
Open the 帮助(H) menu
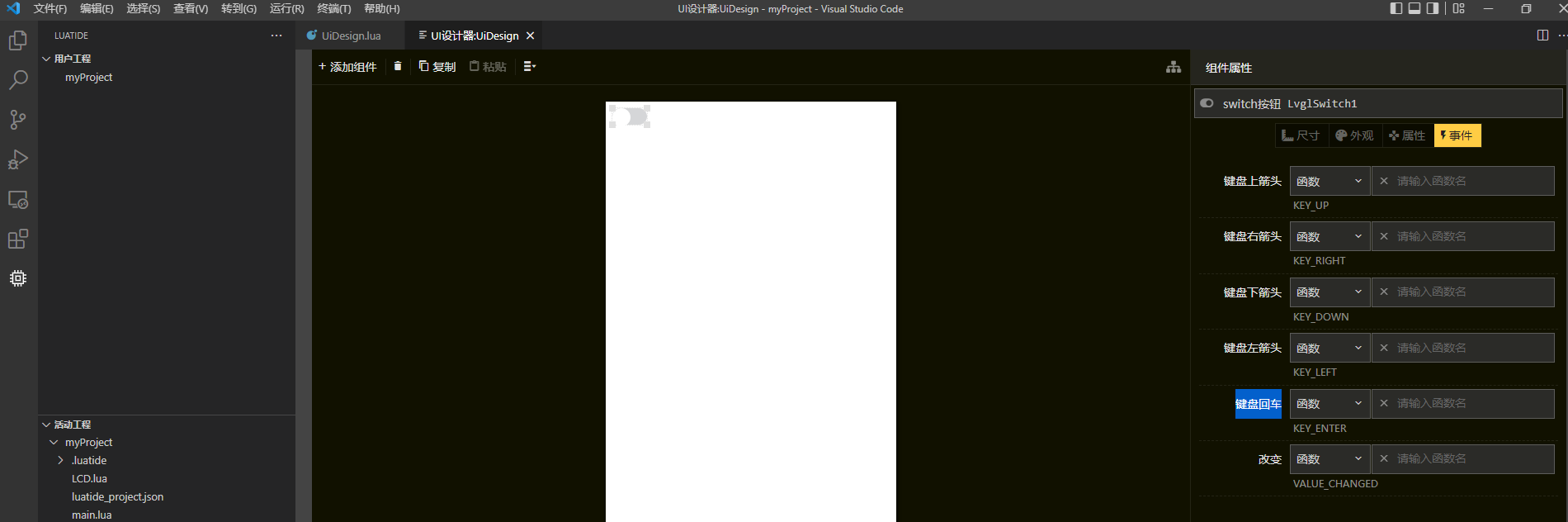pos(382,8)
